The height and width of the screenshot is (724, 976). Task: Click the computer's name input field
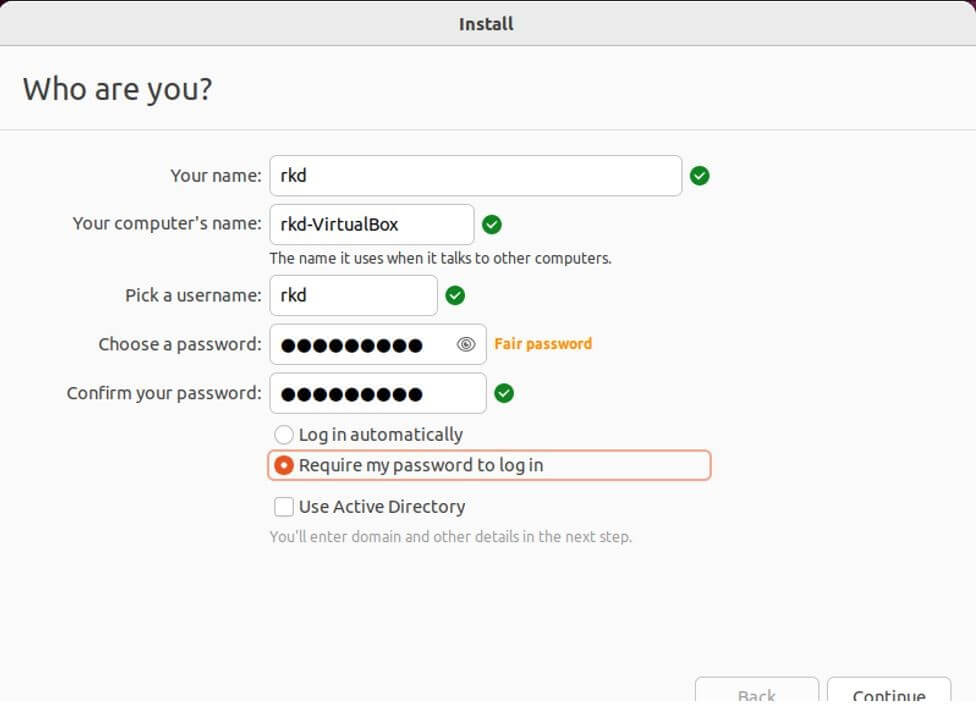pyautogui.click(x=371, y=225)
